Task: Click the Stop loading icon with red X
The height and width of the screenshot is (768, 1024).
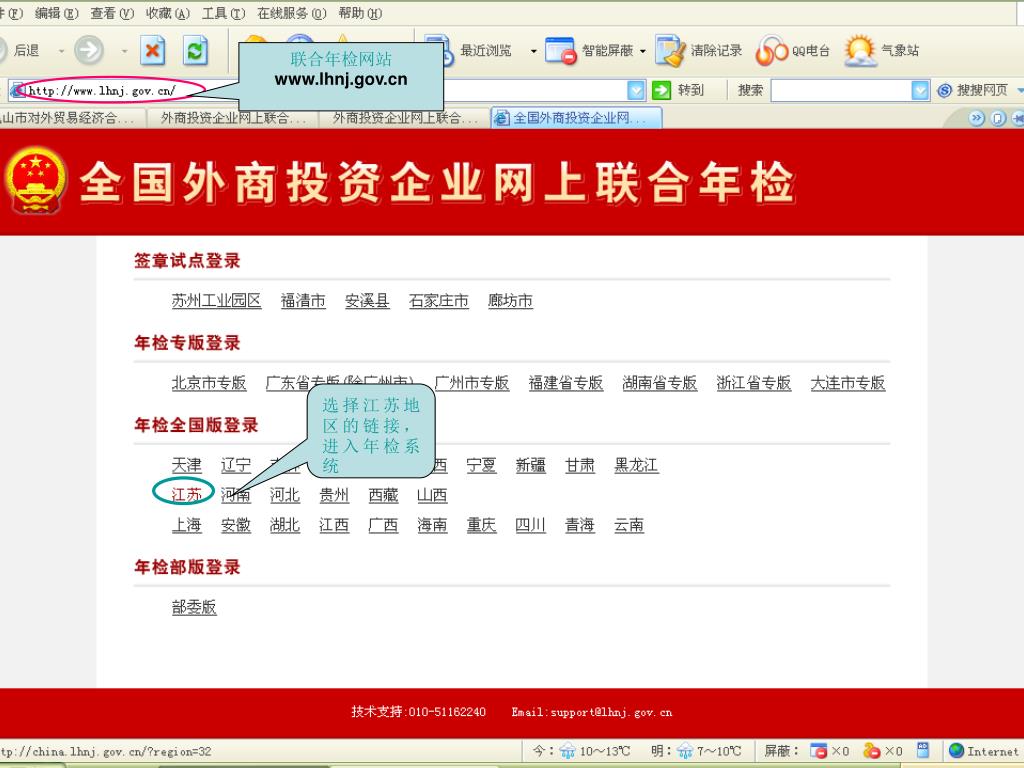Action: (152, 50)
